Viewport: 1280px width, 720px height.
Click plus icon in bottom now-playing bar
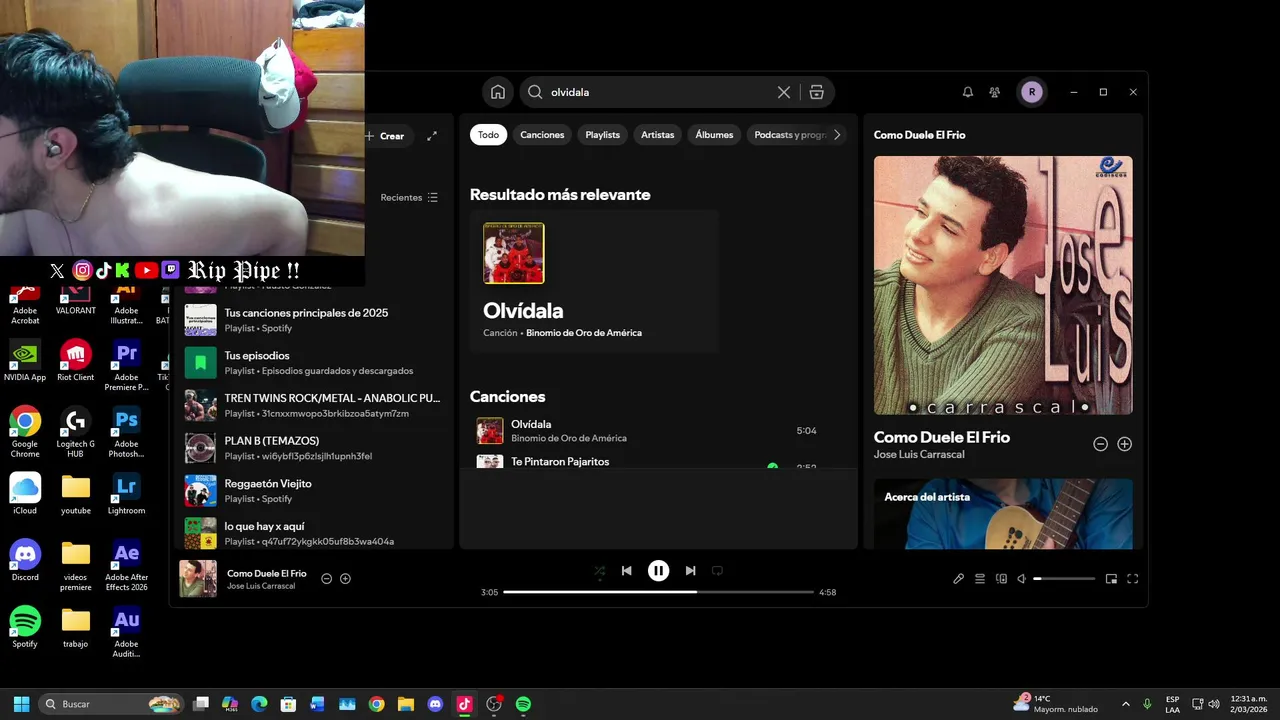345,578
